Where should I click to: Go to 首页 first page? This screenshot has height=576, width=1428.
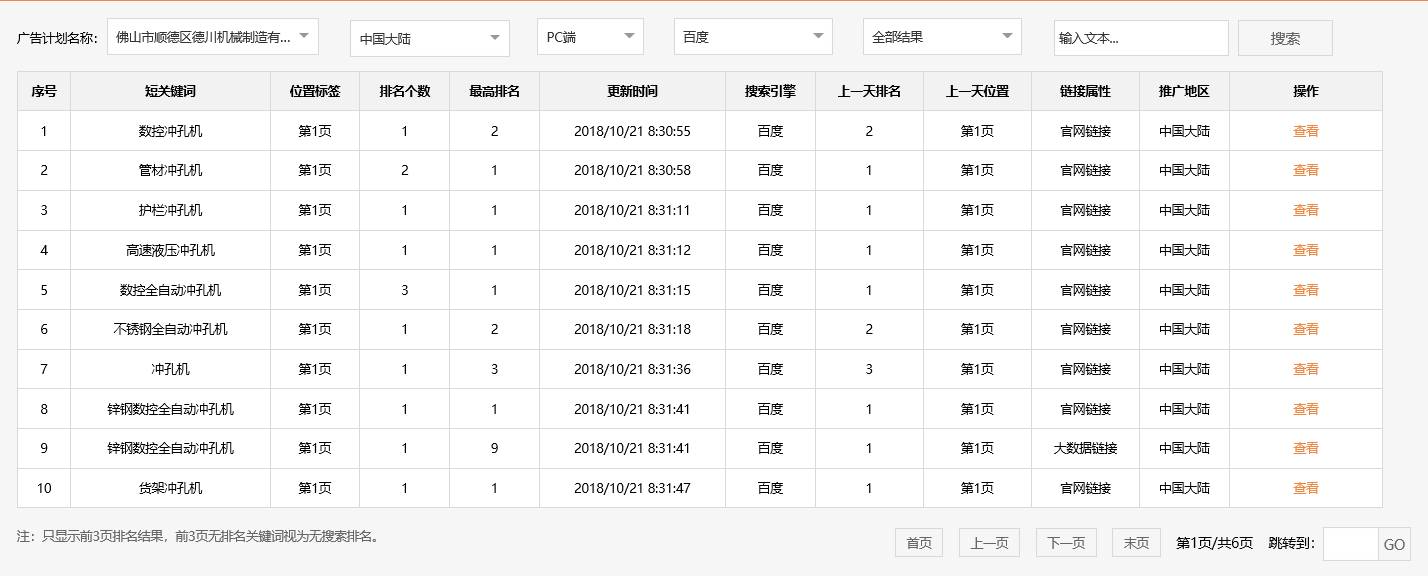[x=919, y=543]
